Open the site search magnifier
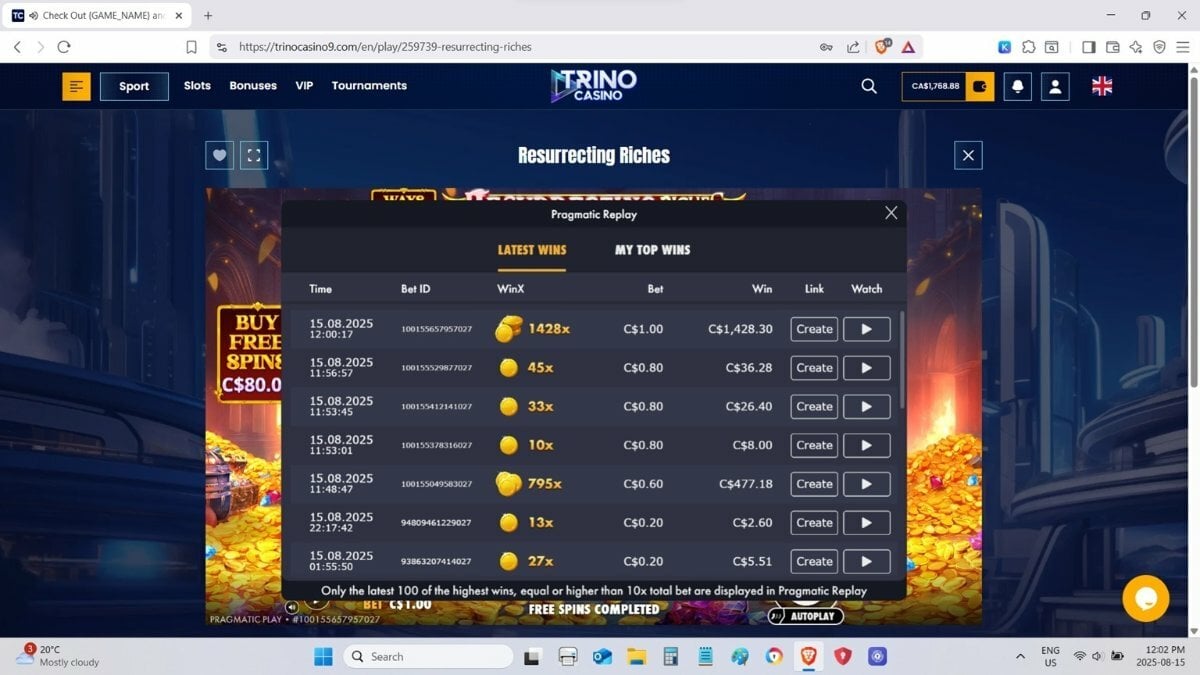 (869, 86)
